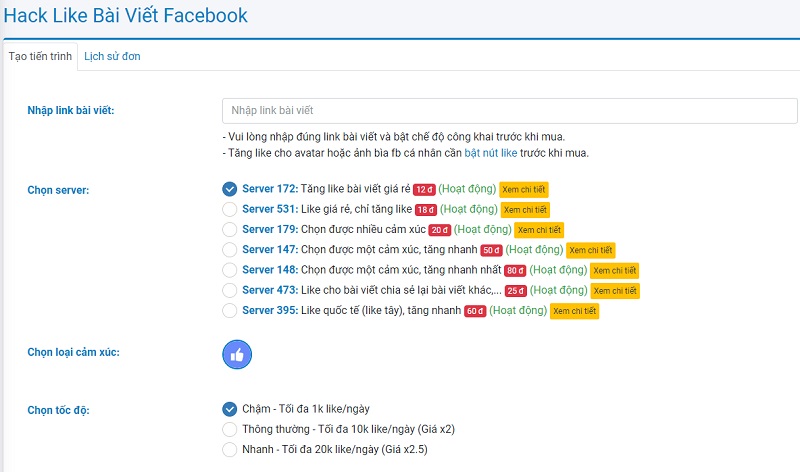The height and width of the screenshot is (472, 800).
Task: Select Server 473 shared post option
Action: 230,290
